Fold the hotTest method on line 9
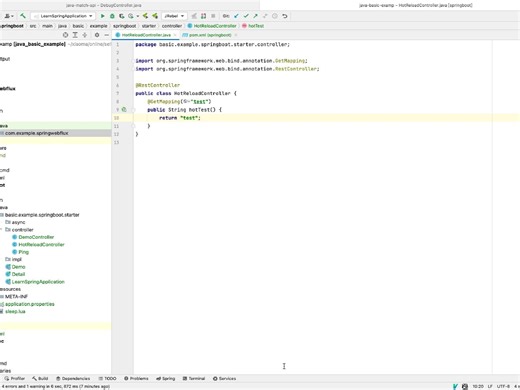The image size is (520, 390). click(x=133, y=110)
